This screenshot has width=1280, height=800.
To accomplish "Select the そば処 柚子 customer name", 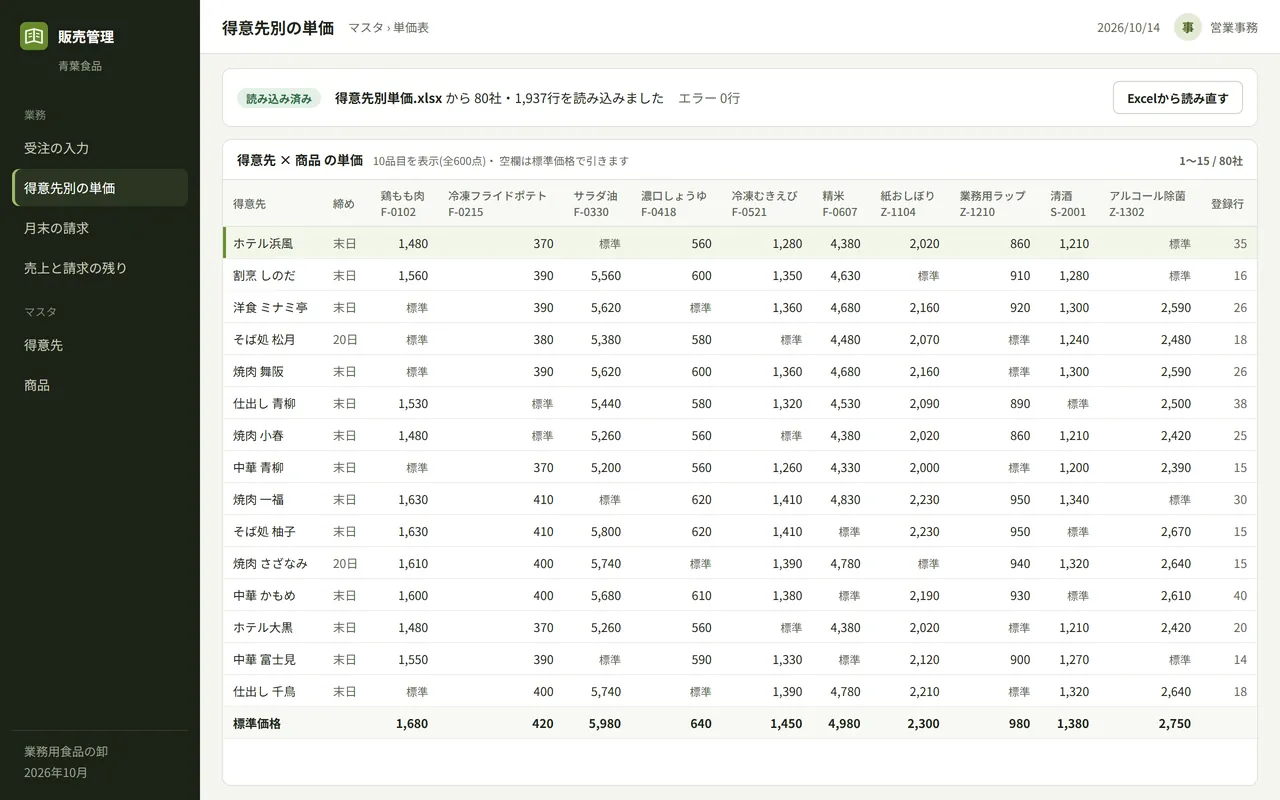I will [x=264, y=531].
